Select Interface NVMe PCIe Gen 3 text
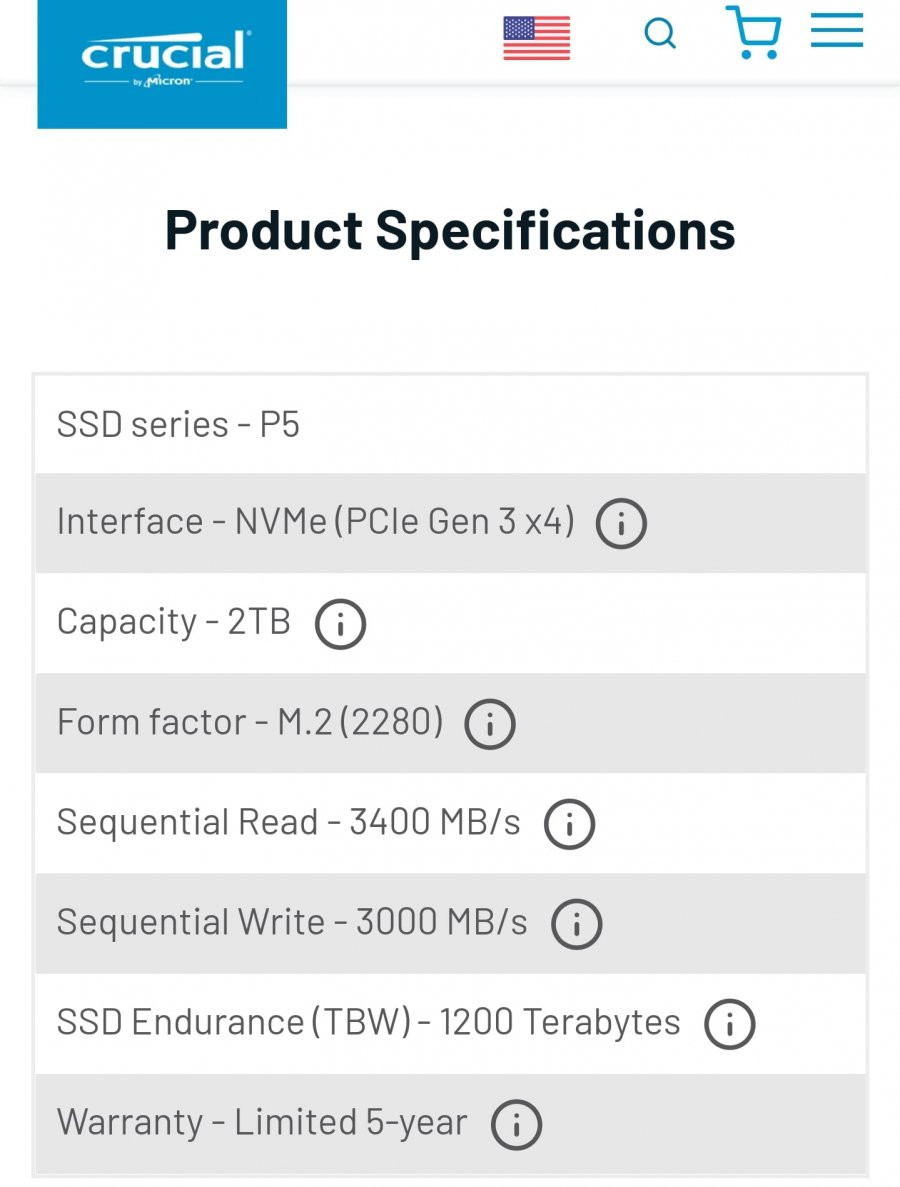900x1187 pixels. click(x=316, y=522)
